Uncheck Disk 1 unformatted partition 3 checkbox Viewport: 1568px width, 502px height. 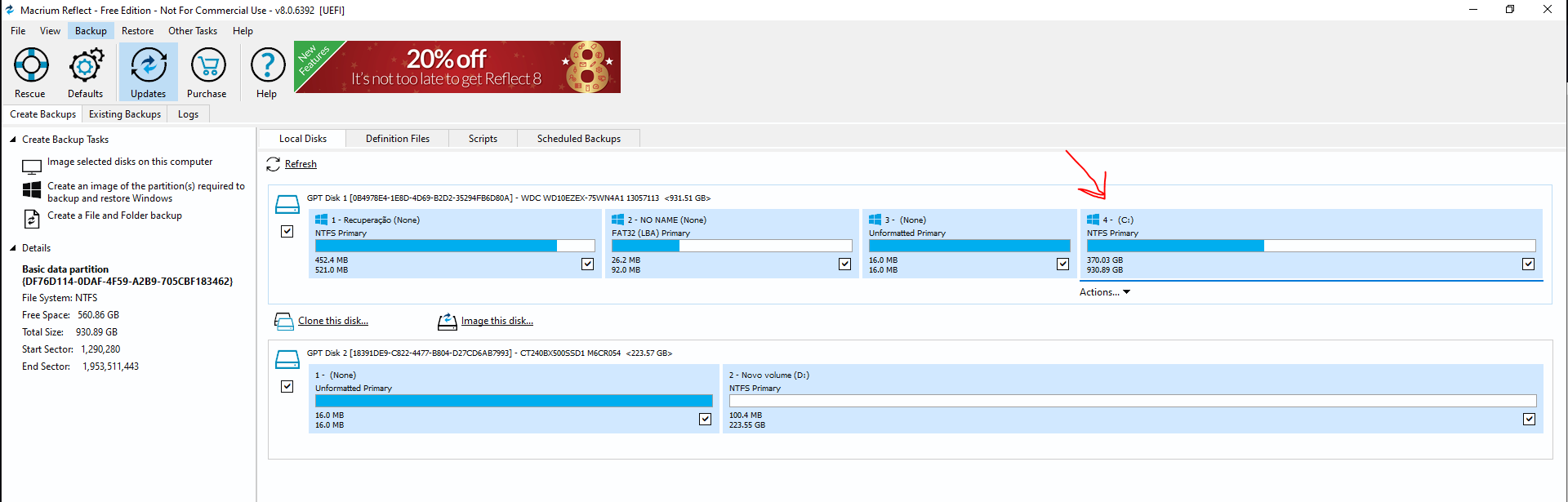(1063, 264)
